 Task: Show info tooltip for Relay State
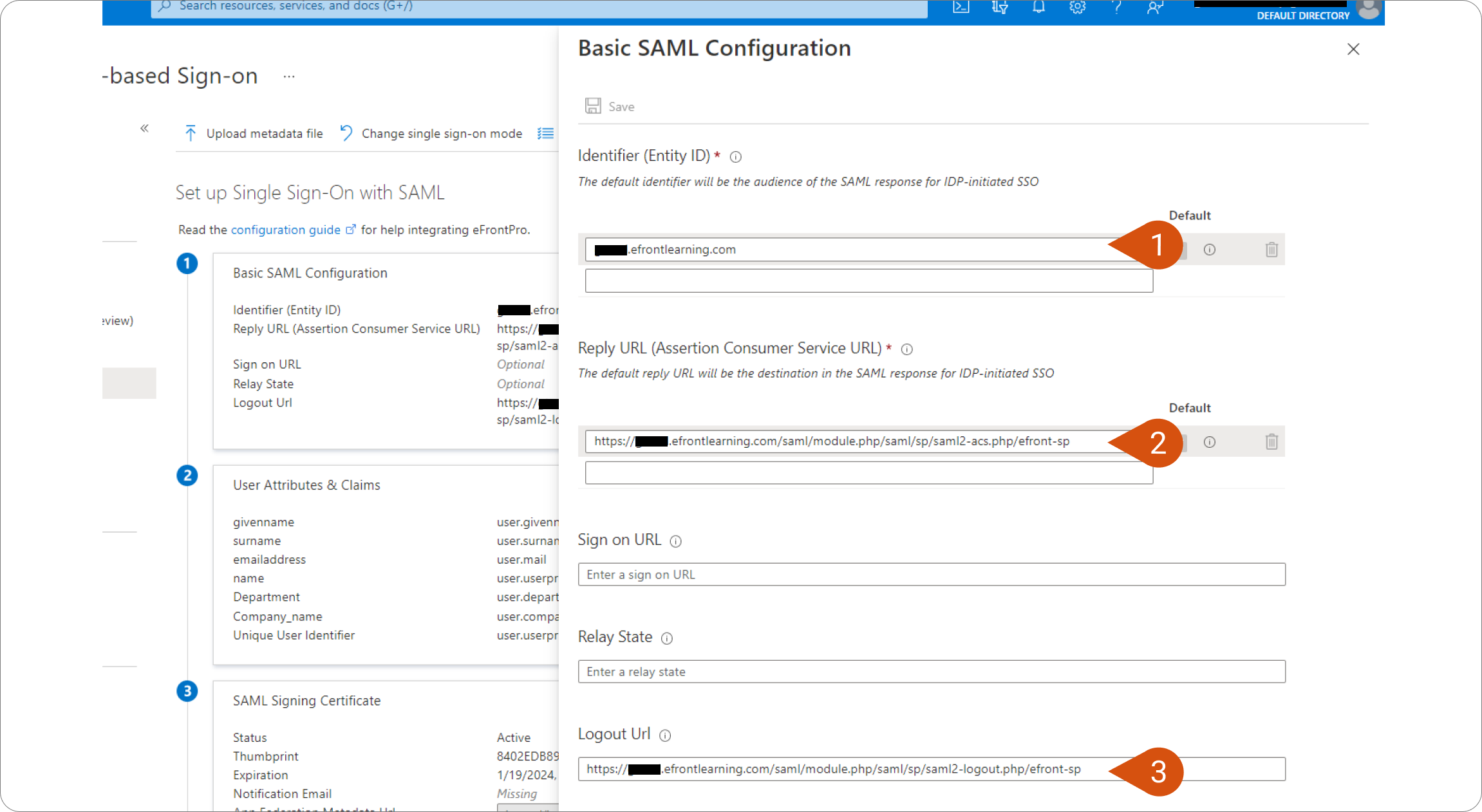[667, 638]
